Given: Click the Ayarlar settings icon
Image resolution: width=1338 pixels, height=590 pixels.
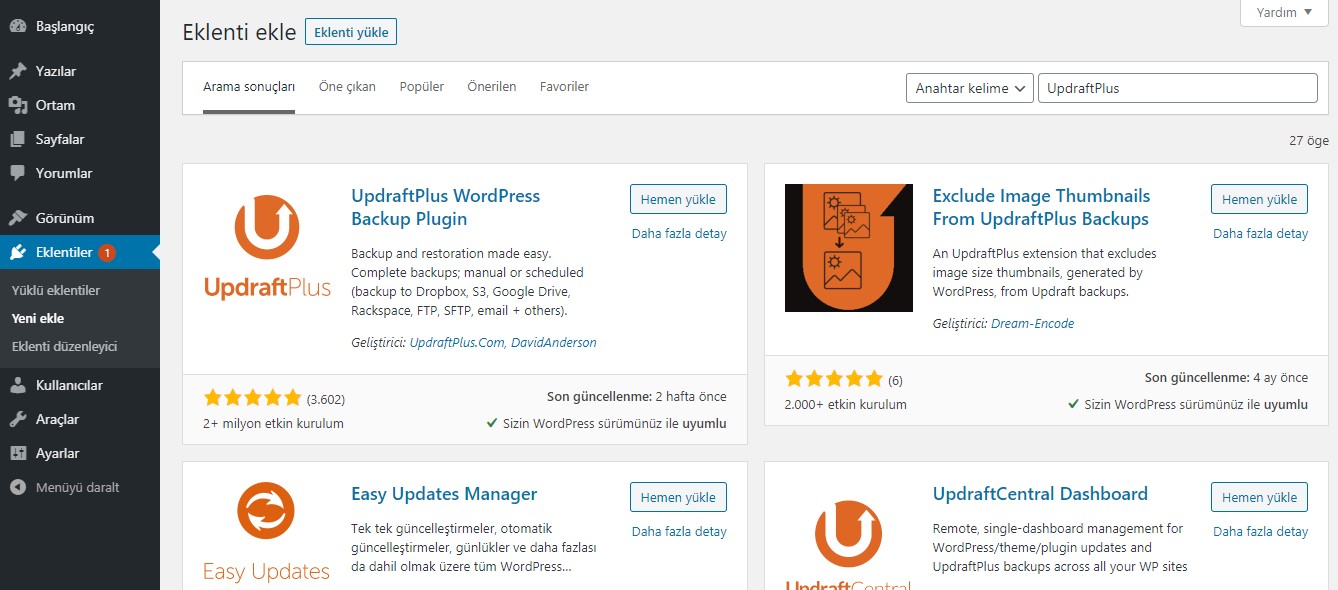Looking at the screenshot, I should (18, 453).
